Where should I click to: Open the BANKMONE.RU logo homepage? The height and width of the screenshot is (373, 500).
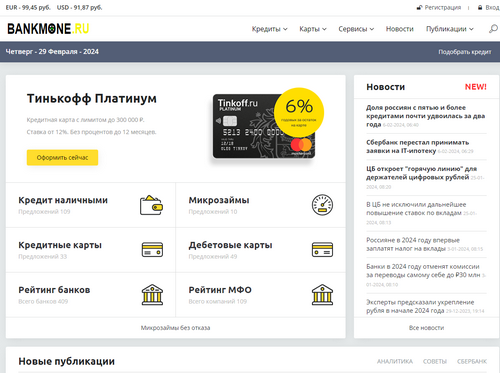(x=48, y=29)
